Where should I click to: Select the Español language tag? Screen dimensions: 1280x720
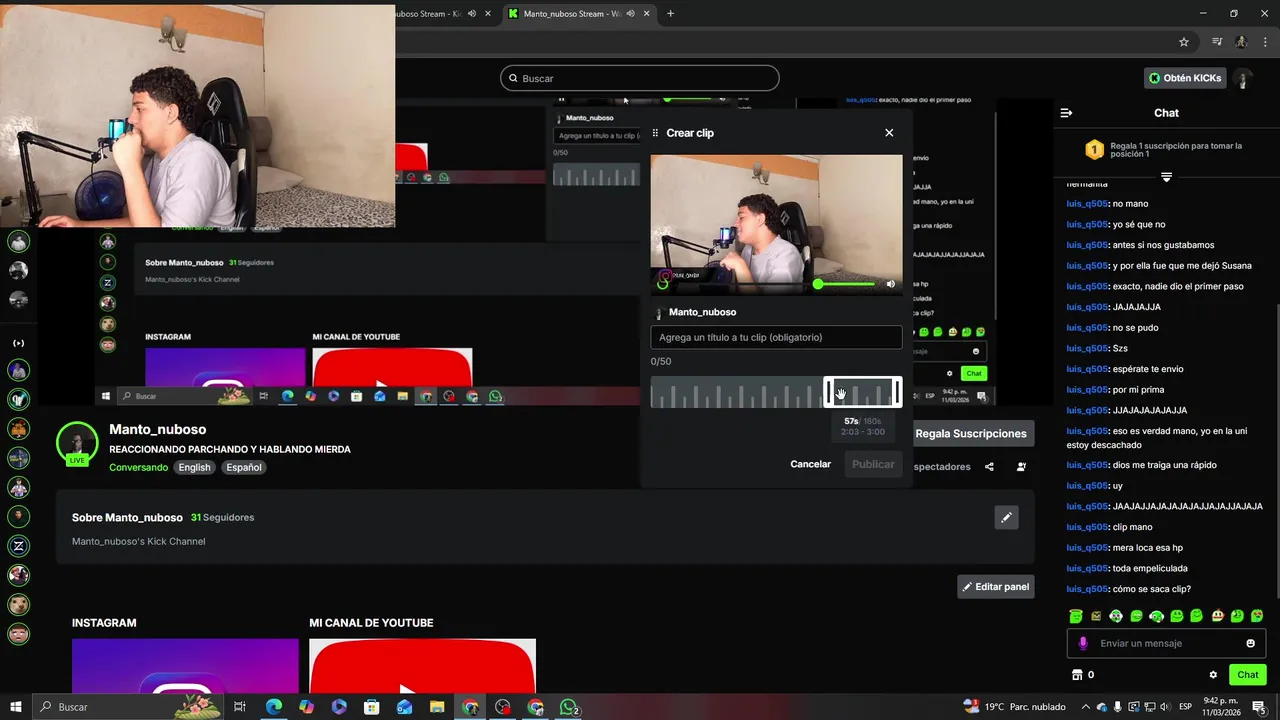tap(243, 467)
